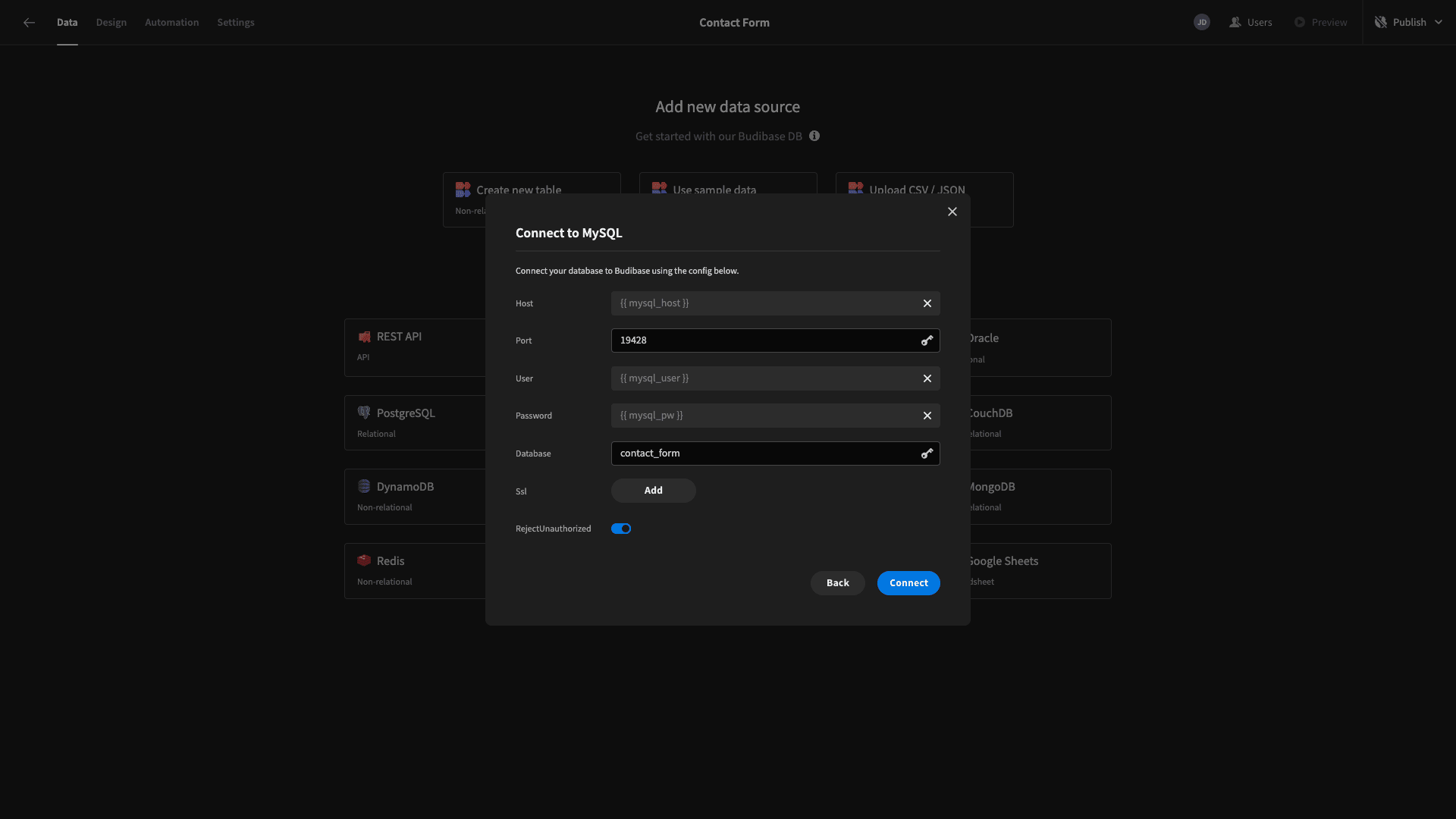
Task: Select the Redis icon
Action: coord(364,560)
